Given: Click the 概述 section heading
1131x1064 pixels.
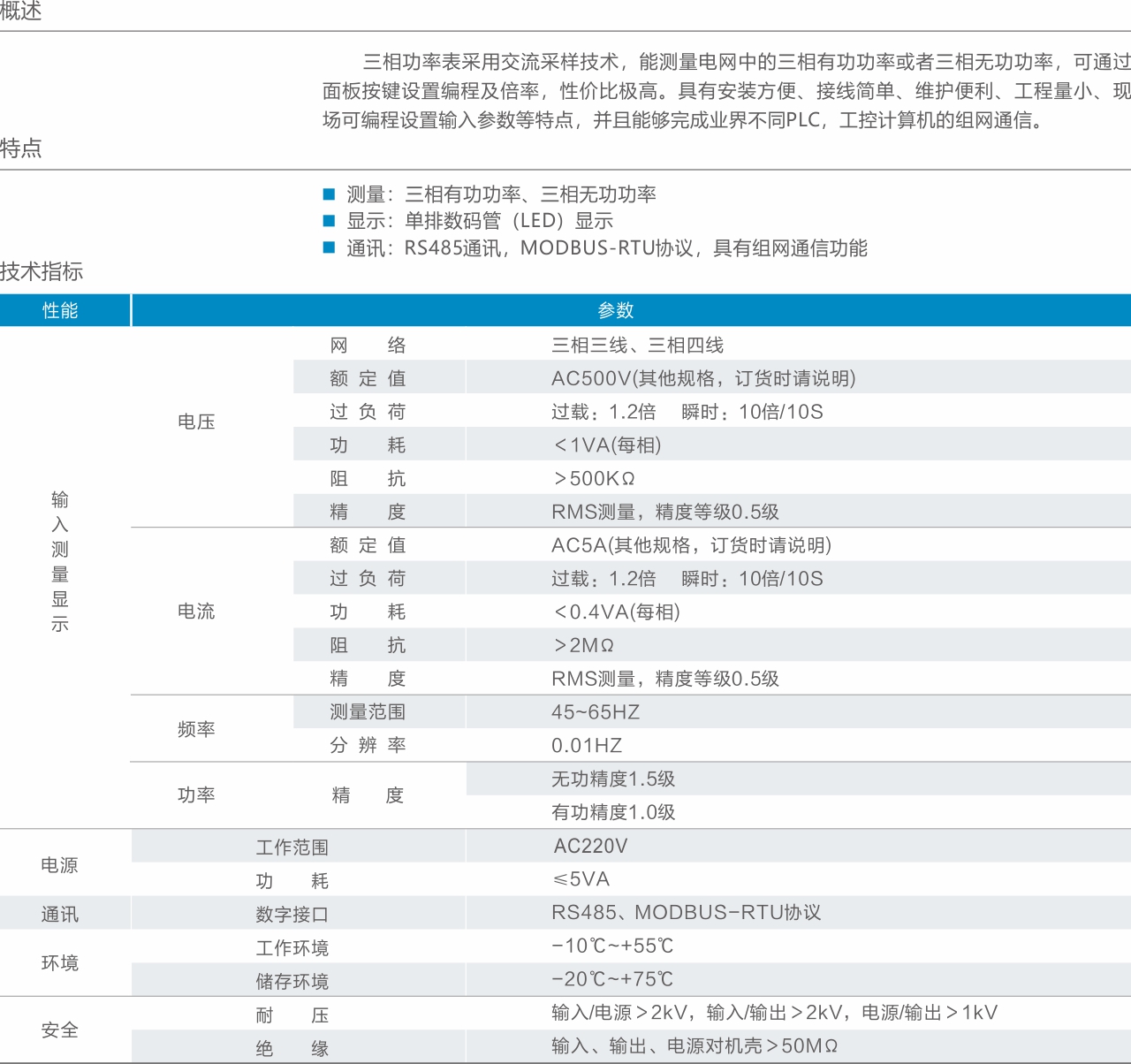Looking at the screenshot, I should click(20, 11).
